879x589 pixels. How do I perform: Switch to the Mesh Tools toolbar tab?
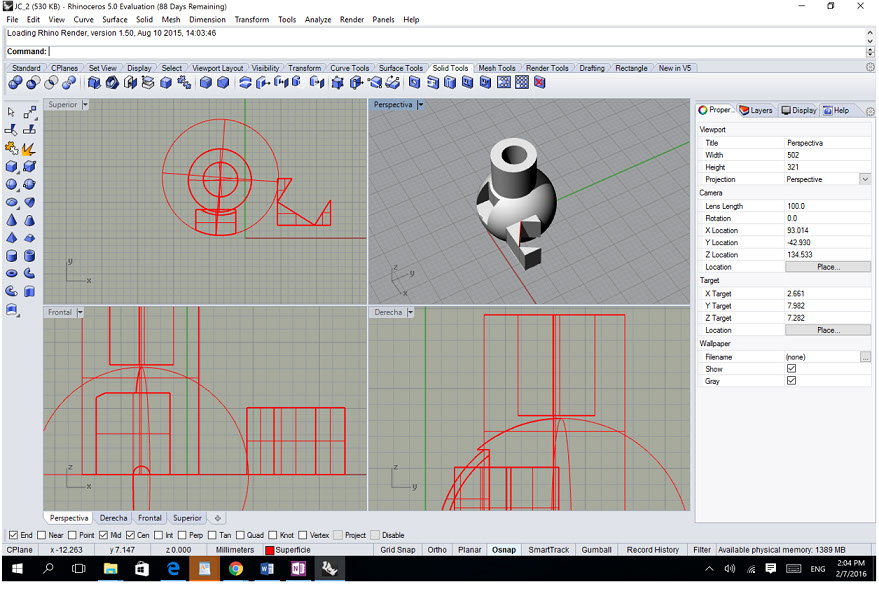pos(497,68)
